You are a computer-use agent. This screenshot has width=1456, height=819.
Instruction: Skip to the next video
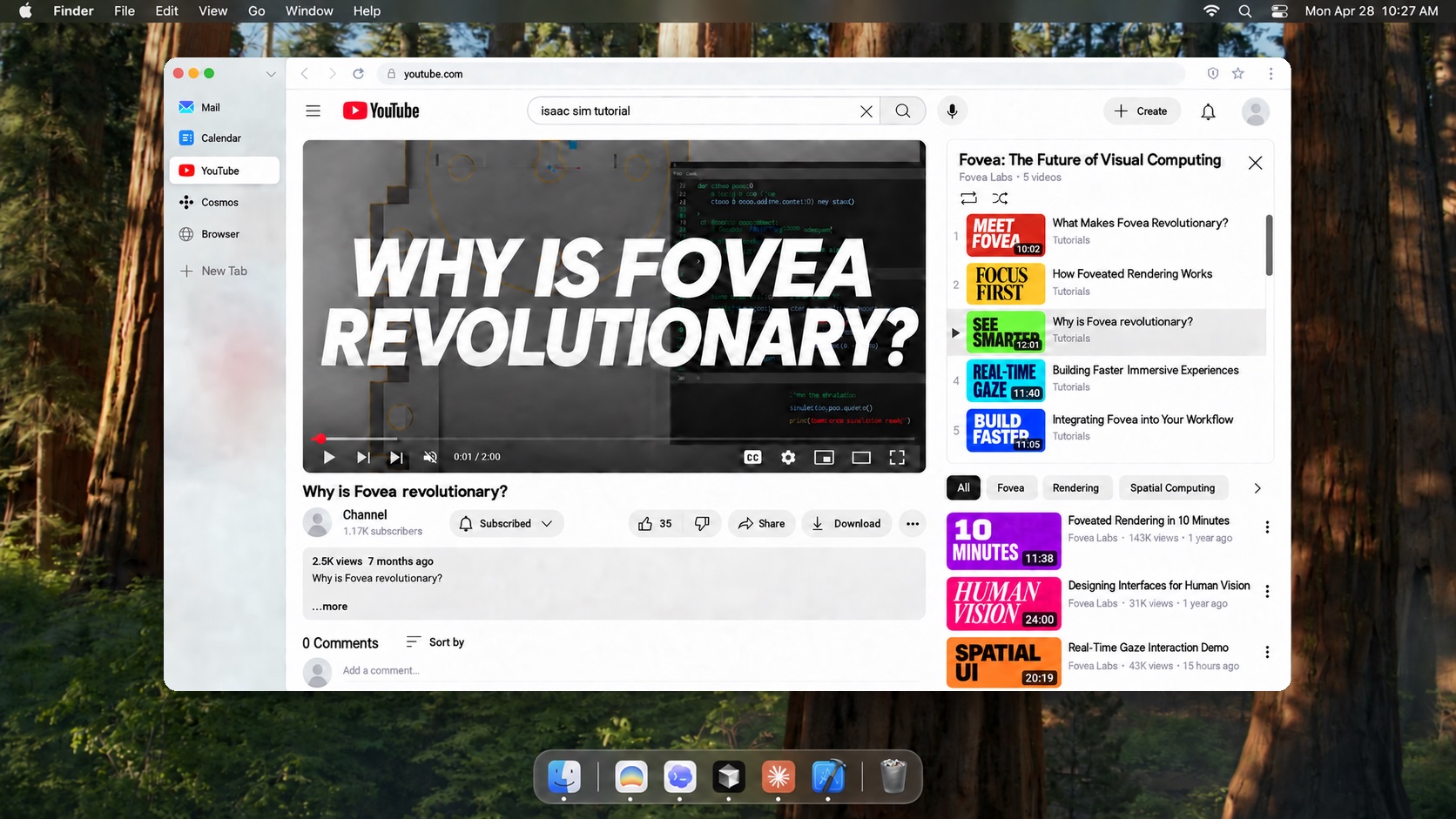tap(363, 457)
